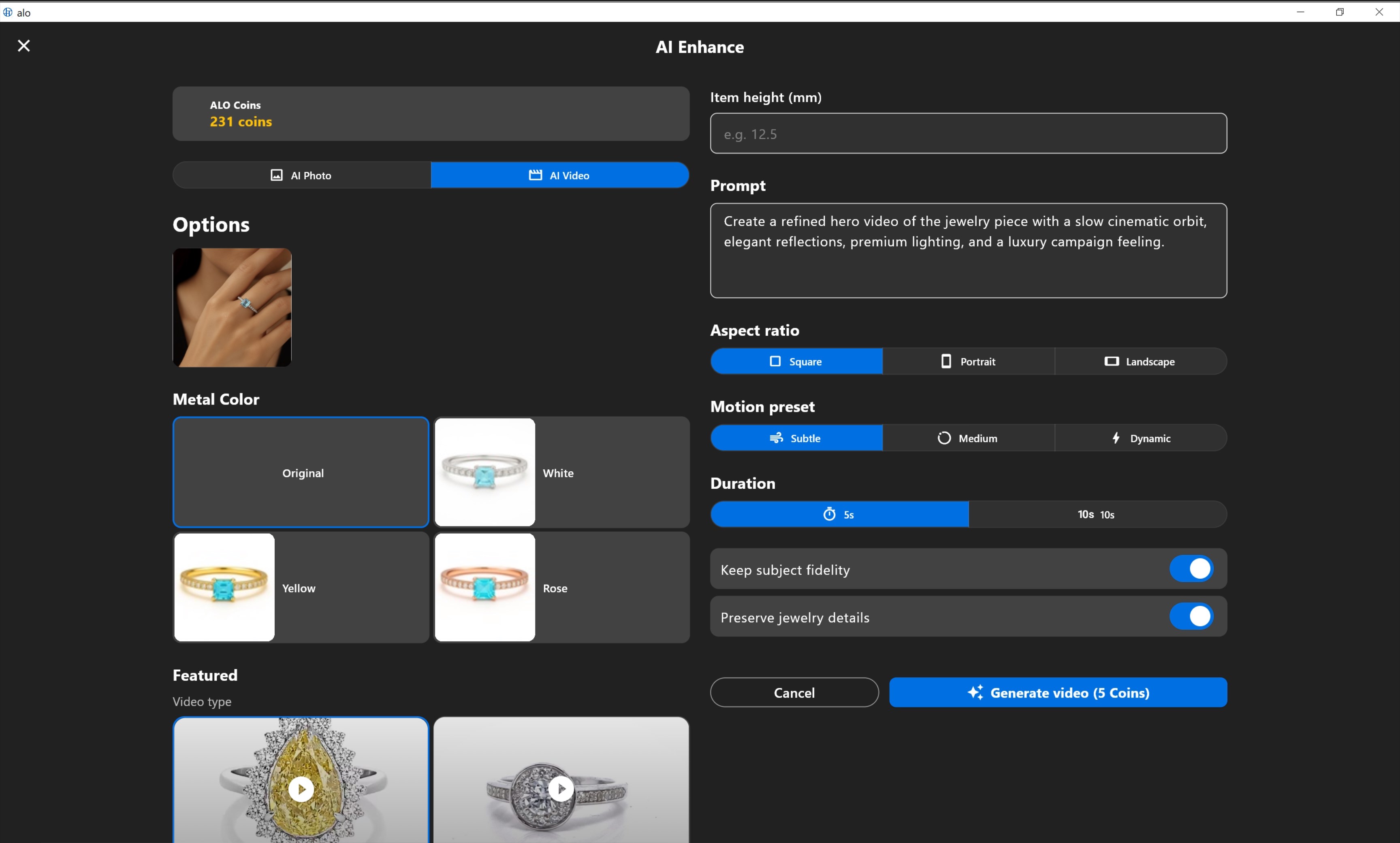Click the Cancel button
The image size is (1400, 843).
point(794,692)
